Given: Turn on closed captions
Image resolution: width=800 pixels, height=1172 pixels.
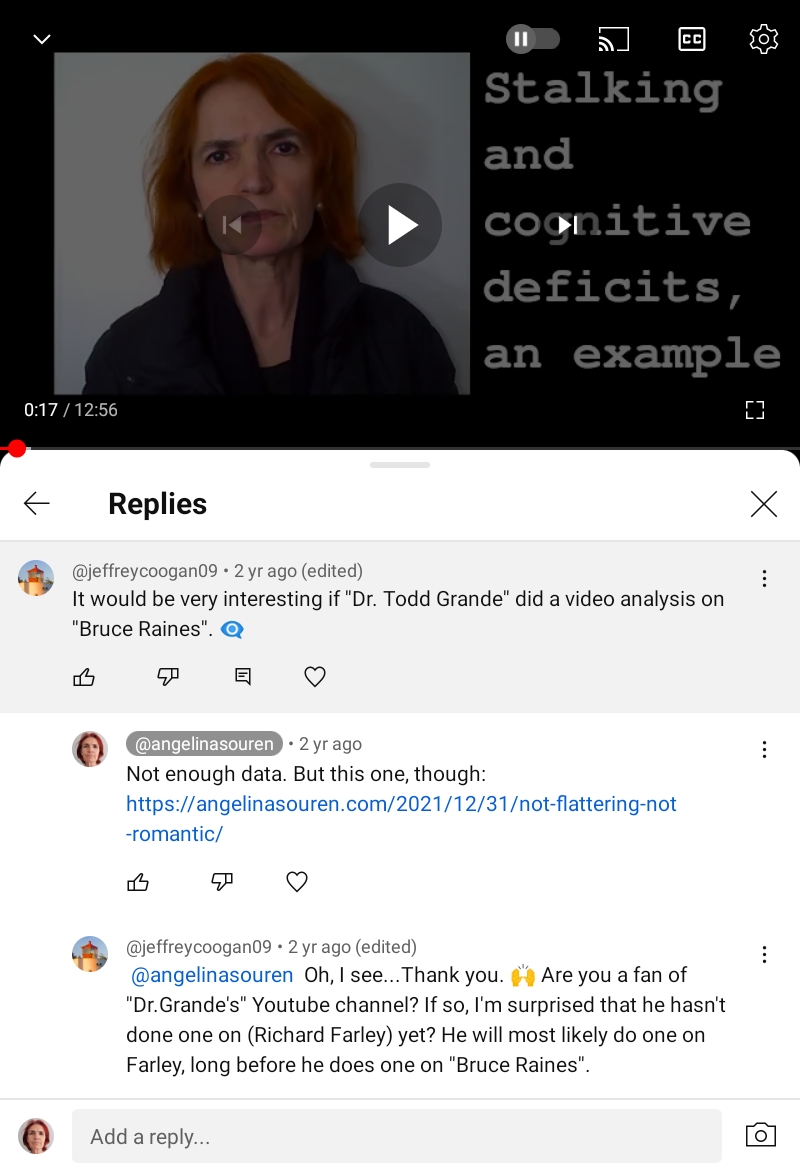Looking at the screenshot, I should pyautogui.click(x=692, y=39).
